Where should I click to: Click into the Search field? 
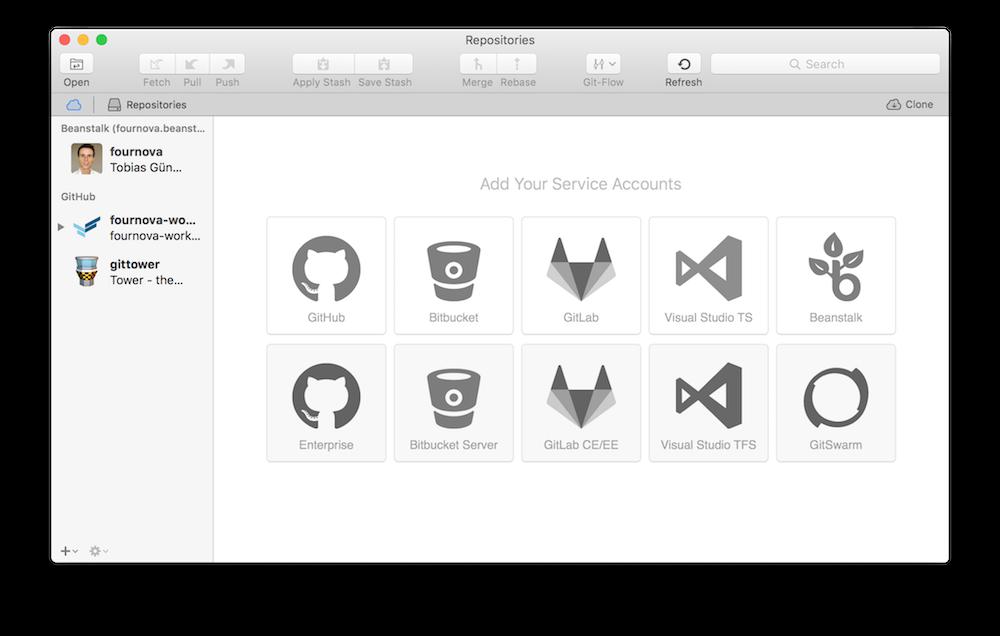(825, 64)
